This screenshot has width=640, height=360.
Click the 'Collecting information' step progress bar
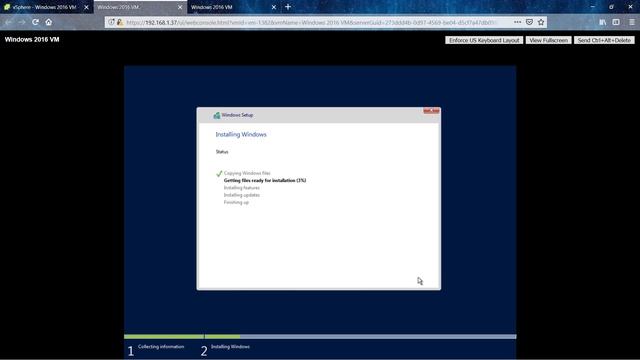pyautogui.click(x=164, y=337)
